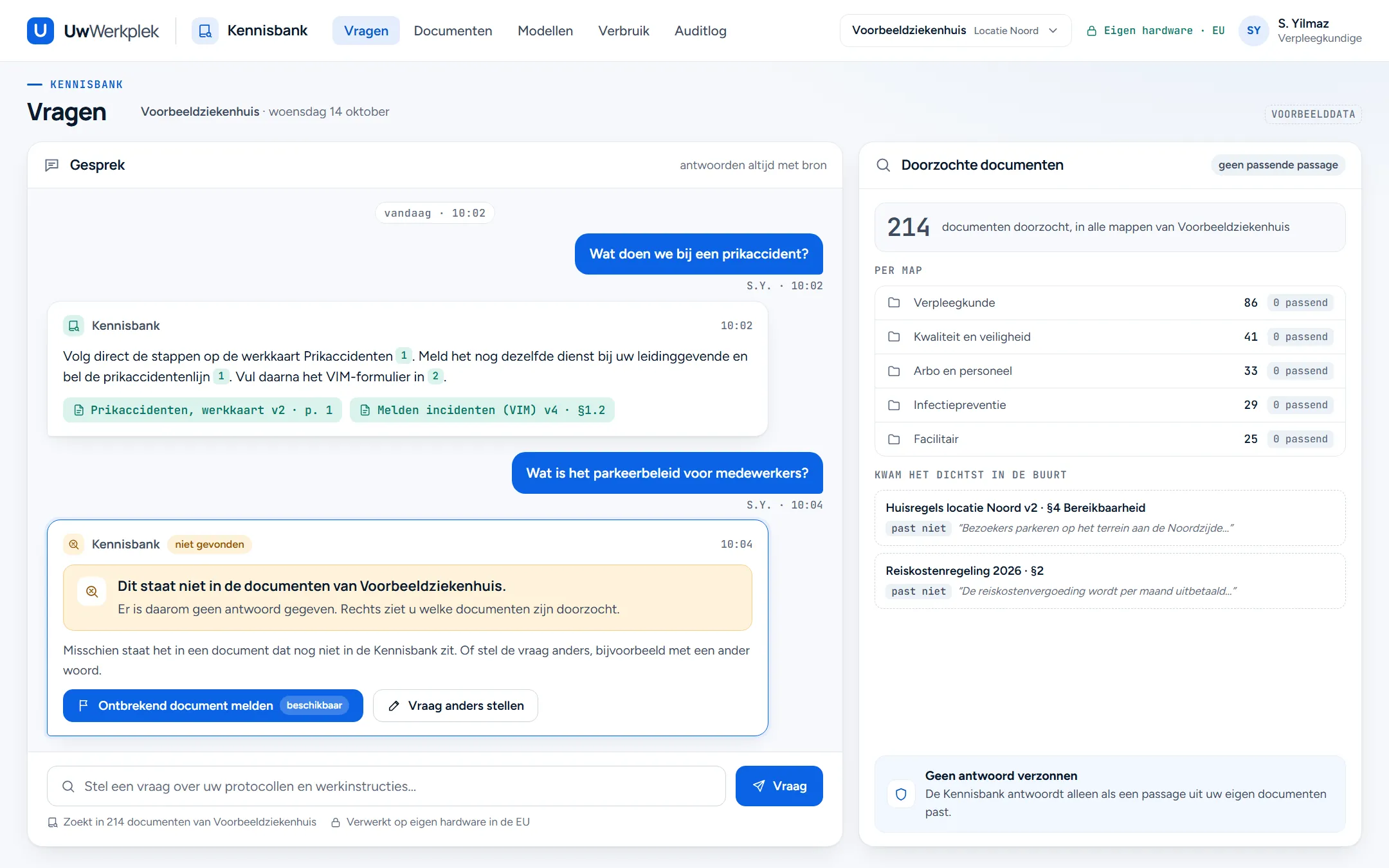This screenshot has height=868, width=1389.
Task: Select the Modellen tab
Action: (545, 31)
